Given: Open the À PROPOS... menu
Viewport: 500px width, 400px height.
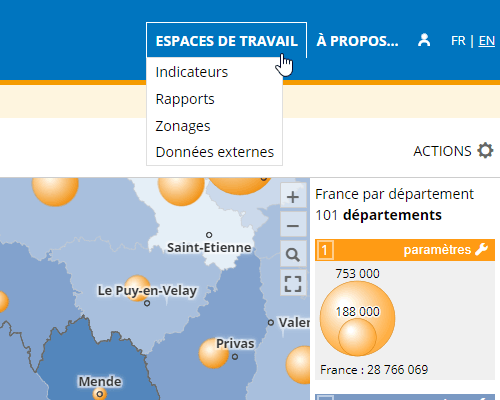Looking at the screenshot, I should click(357, 41).
